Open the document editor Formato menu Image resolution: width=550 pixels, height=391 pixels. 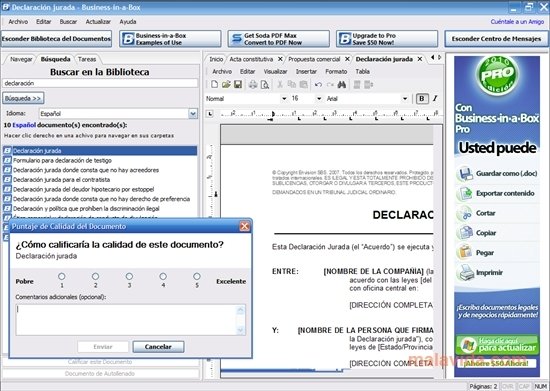pos(336,72)
